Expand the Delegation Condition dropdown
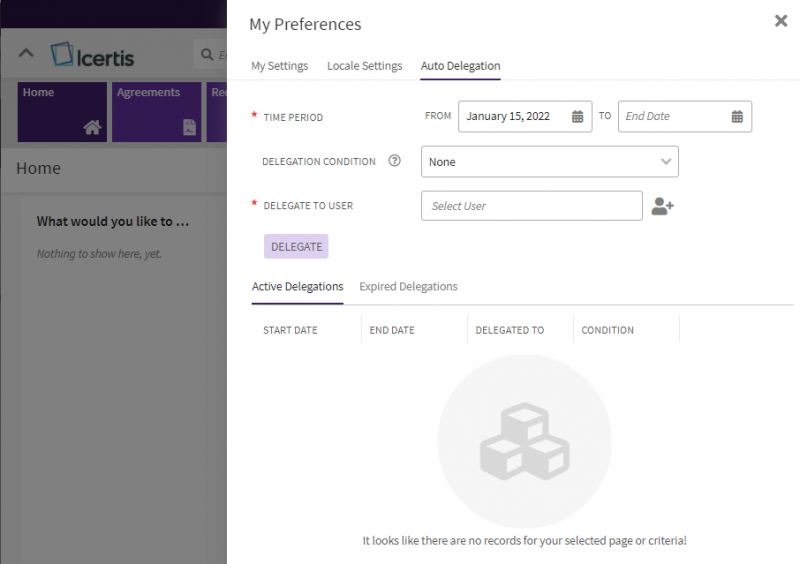The width and height of the screenshot is (800, 564). tap(549, 162)
